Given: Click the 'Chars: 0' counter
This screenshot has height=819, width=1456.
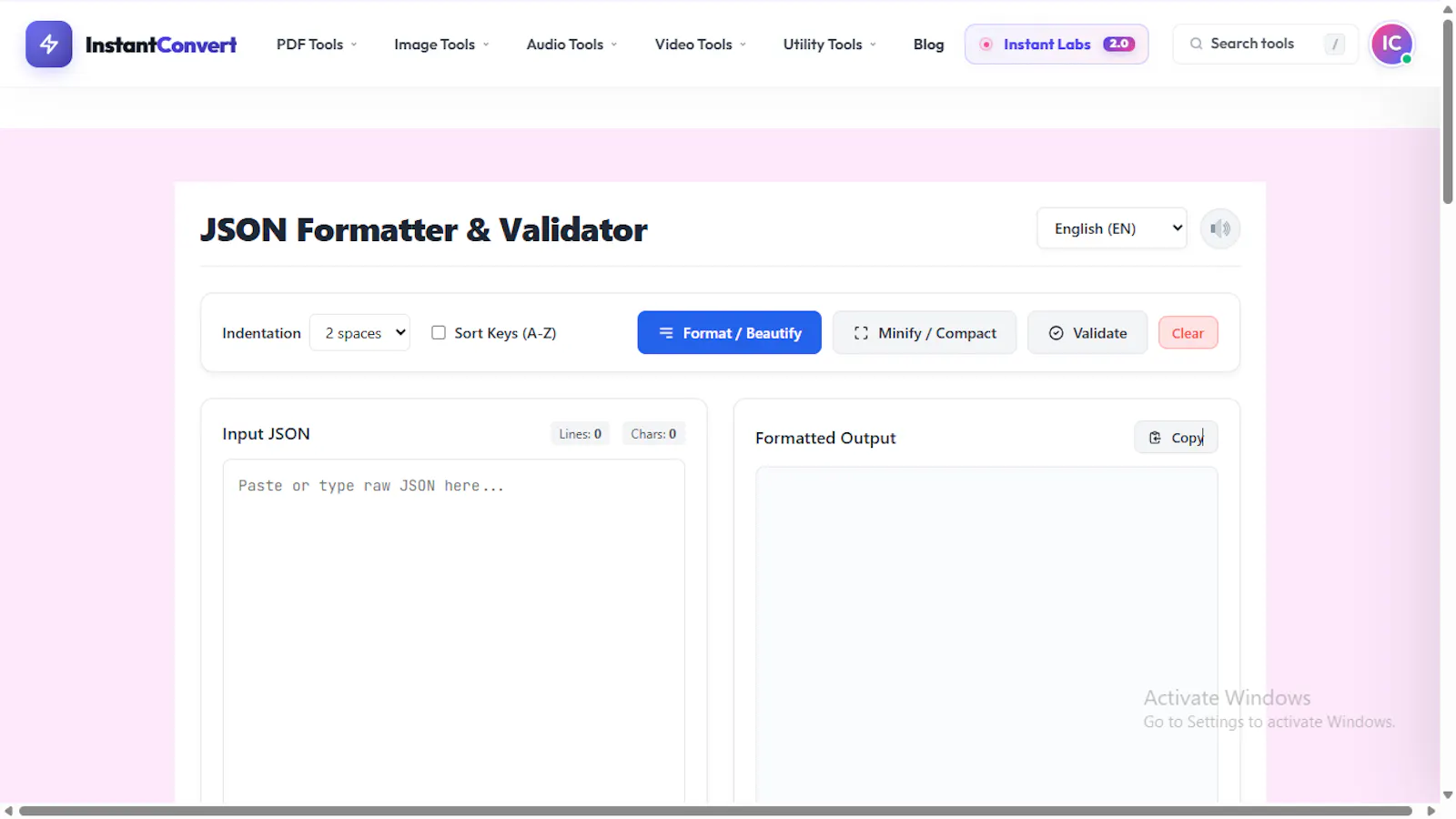Looking at the screenshot, I should (653, 434).
